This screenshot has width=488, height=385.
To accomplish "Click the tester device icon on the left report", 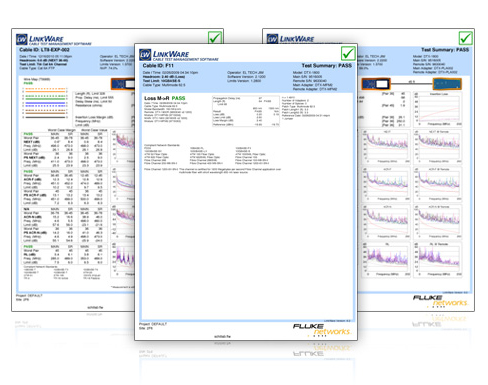I will pos(123,84).
